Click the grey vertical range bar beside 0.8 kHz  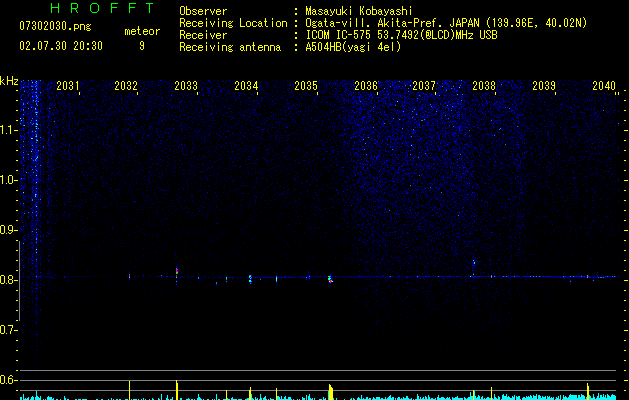click(x=19, y=281)
